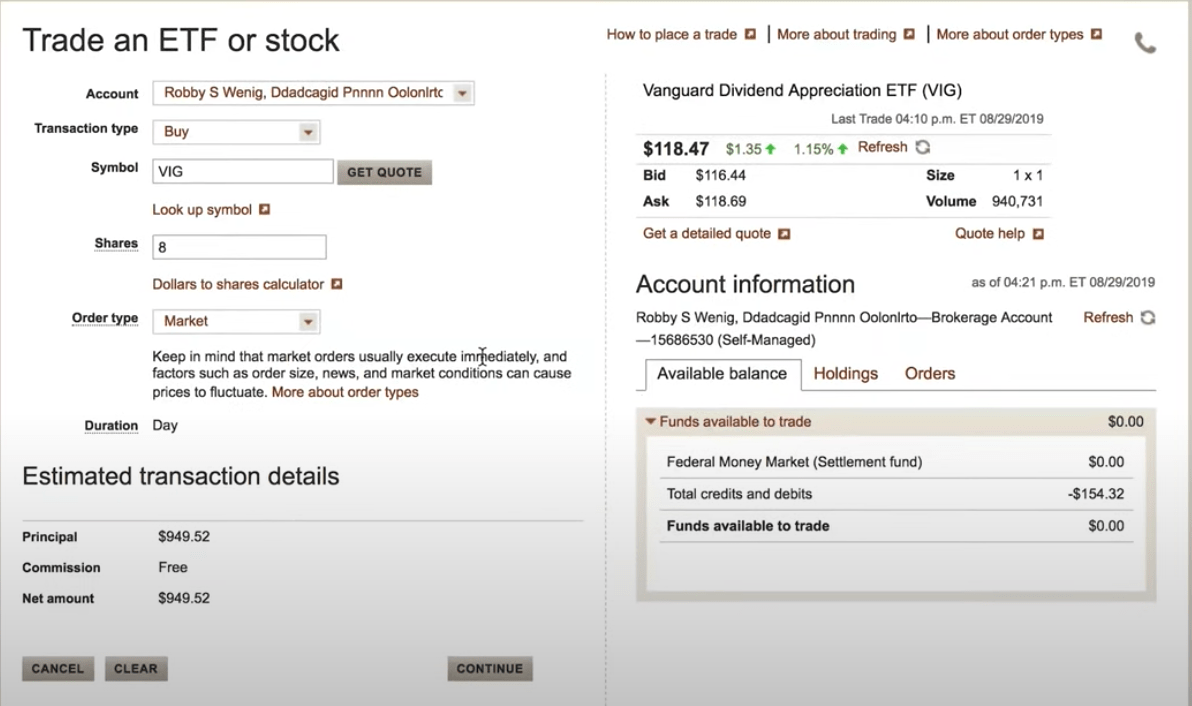Screen dimensions: 1192x706
Task: Click the Size value 1 x 1
Action: 1028,176
